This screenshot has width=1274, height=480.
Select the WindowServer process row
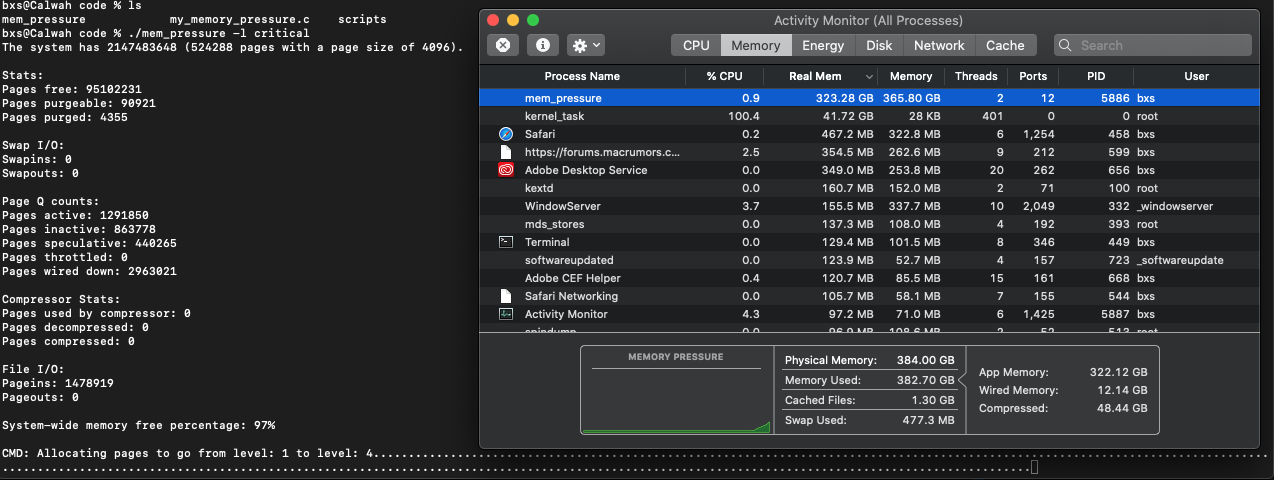(x=870, y=206)
